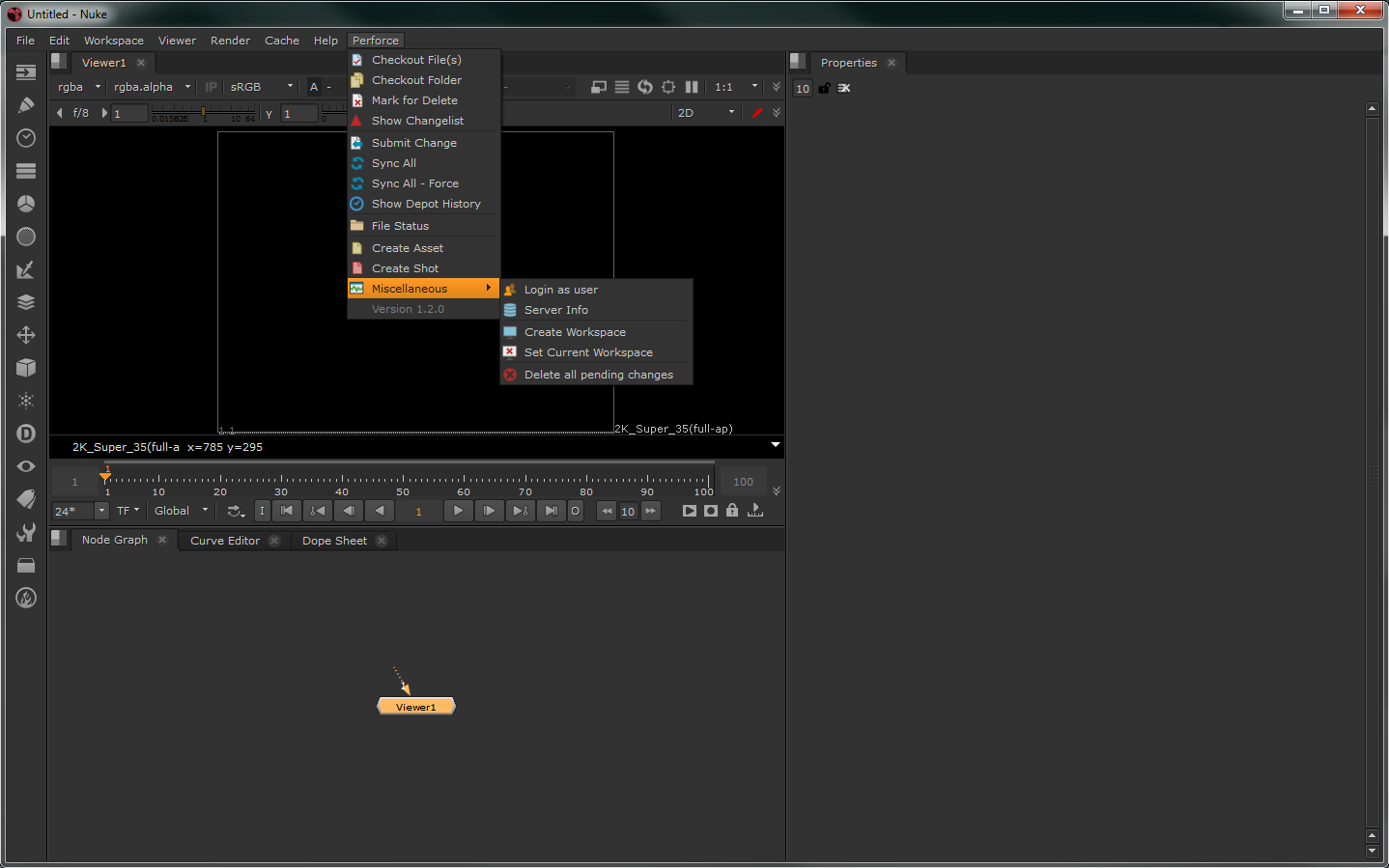Clear Properties panels with the X icon
Screen dimensions: 1389x868
(x=844, y=88)
